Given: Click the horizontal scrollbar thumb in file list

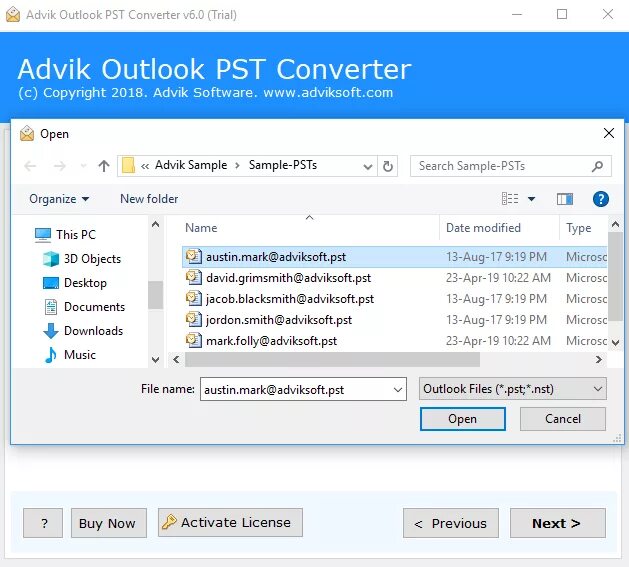Looking at the screenshot, I should pyautogui.click(x=332, y=360).
